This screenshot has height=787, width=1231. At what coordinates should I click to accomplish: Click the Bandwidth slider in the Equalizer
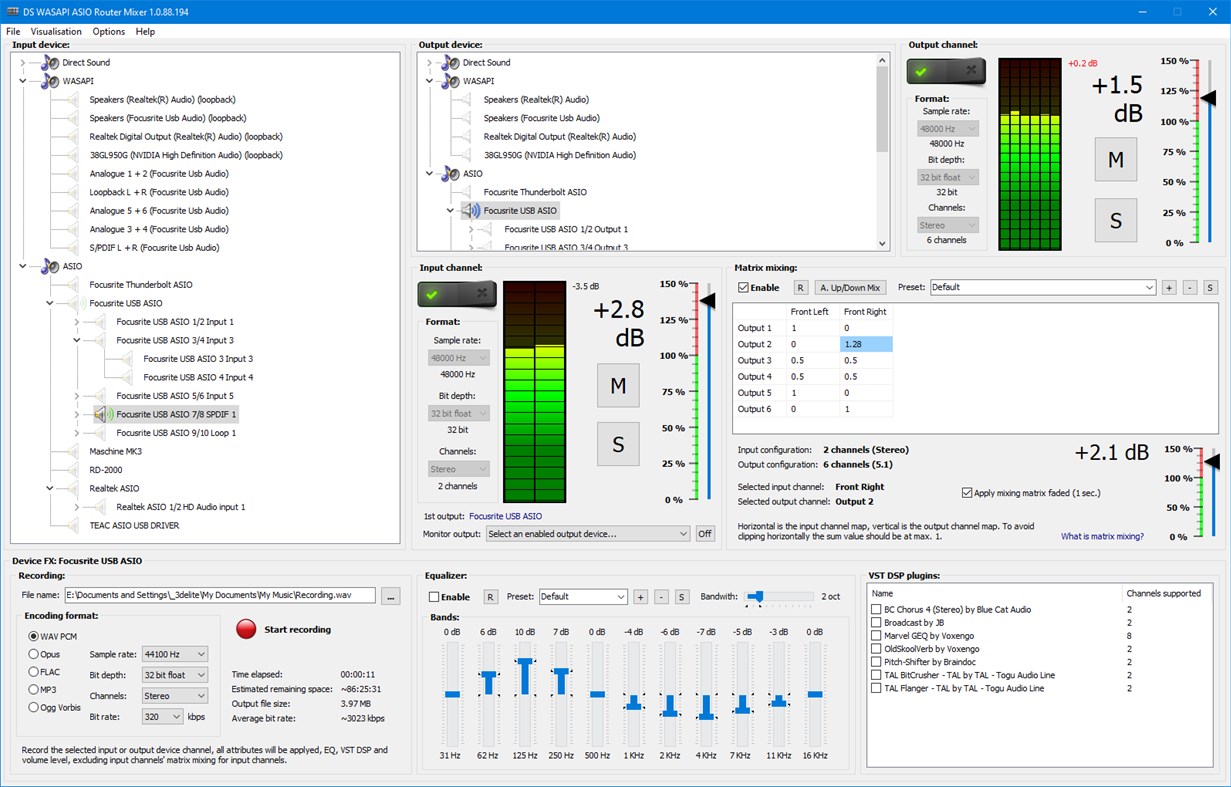point(759,596)
